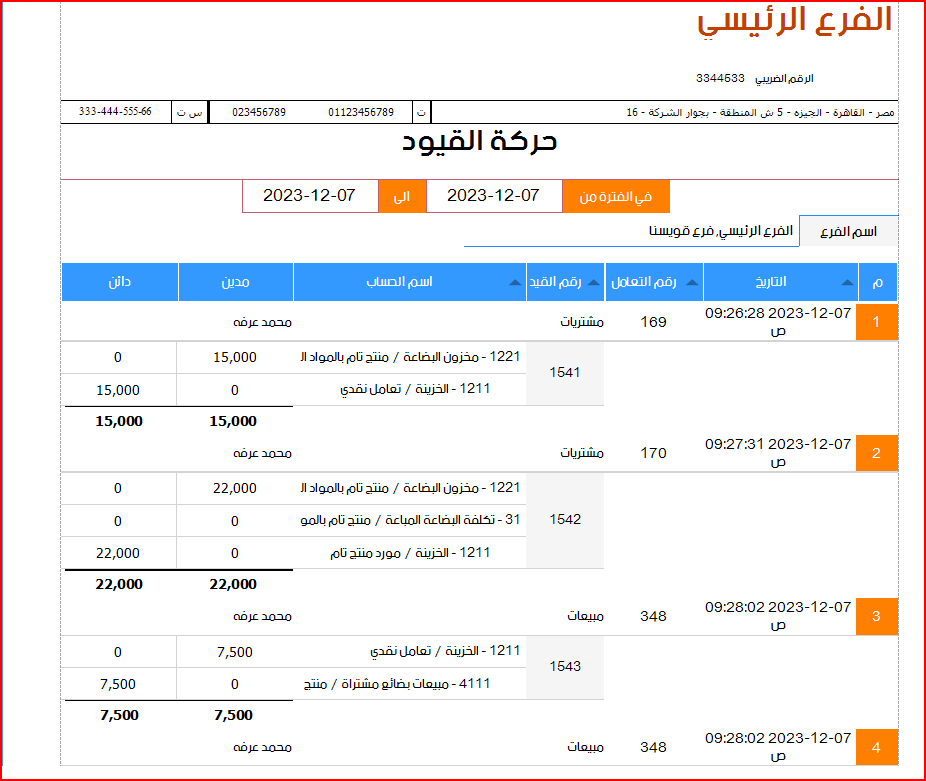Click the في الفترة من button
The image size is (926, 781).
(618, 196)
